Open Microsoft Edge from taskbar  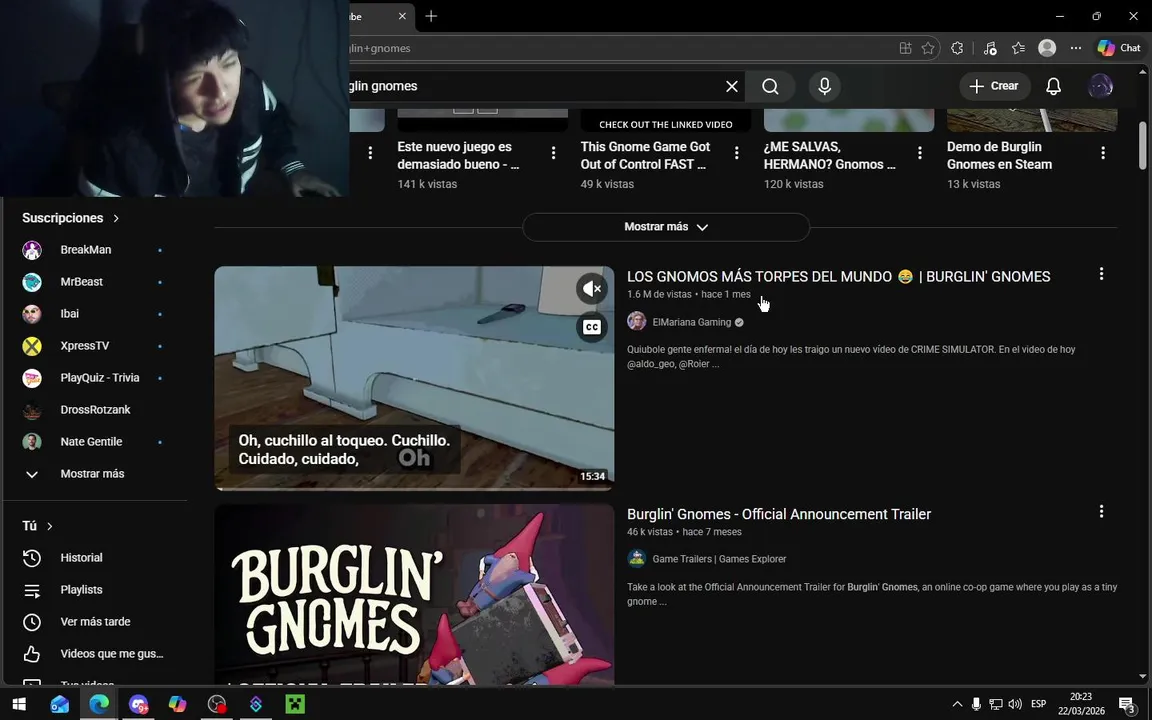click(98, 705)
